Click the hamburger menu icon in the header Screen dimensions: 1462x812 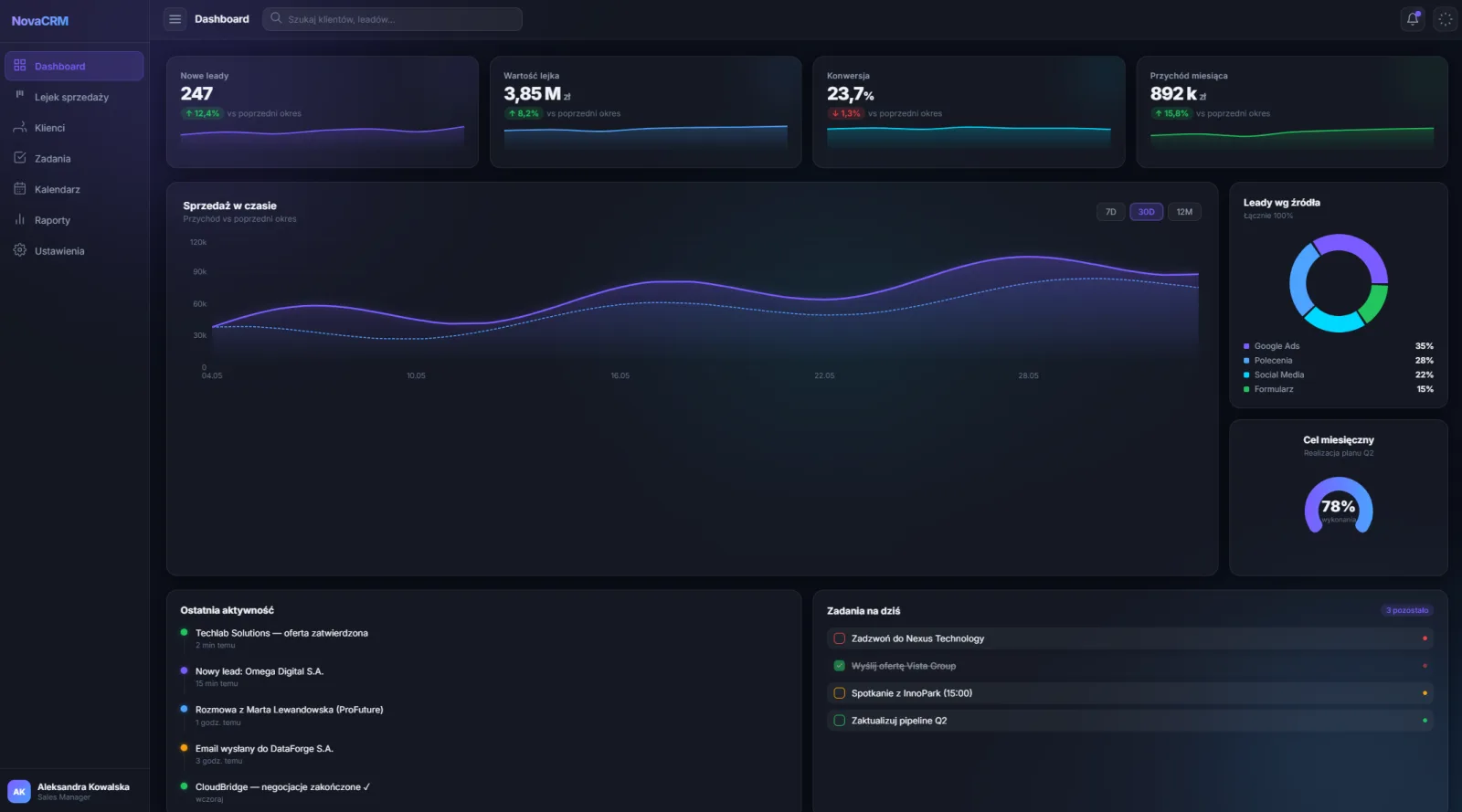click(175, 19)
